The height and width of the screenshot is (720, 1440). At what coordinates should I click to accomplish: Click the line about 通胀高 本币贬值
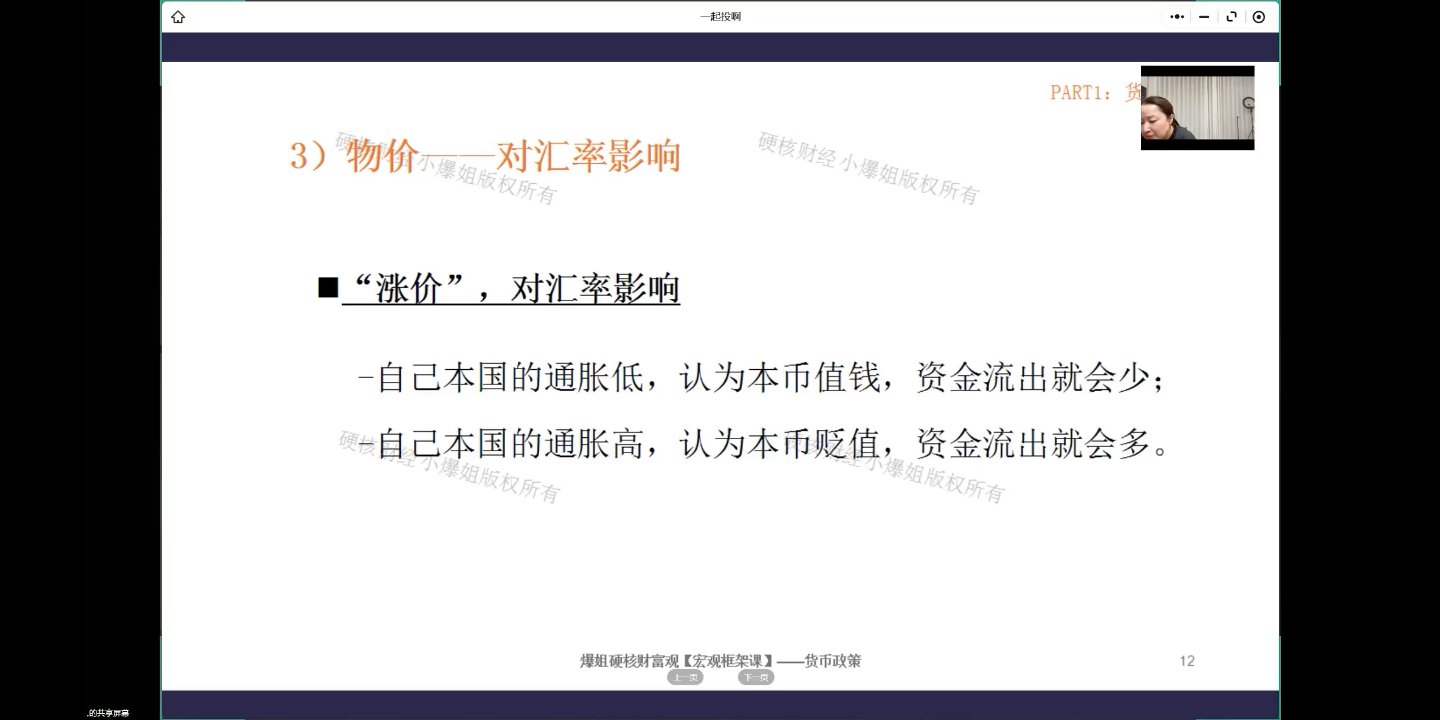763,443
